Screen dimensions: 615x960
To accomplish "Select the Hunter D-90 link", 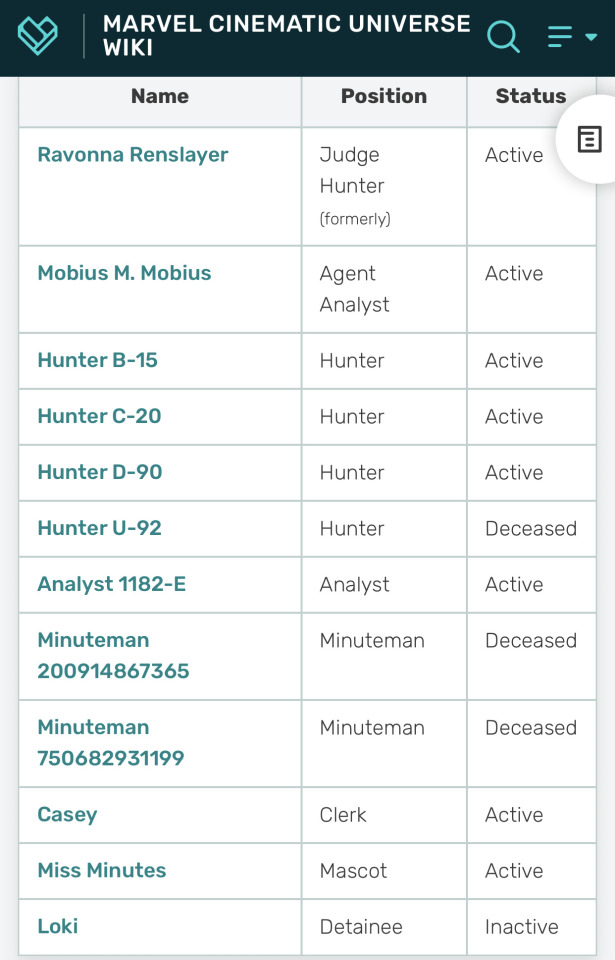I will (x=99, y=472).
